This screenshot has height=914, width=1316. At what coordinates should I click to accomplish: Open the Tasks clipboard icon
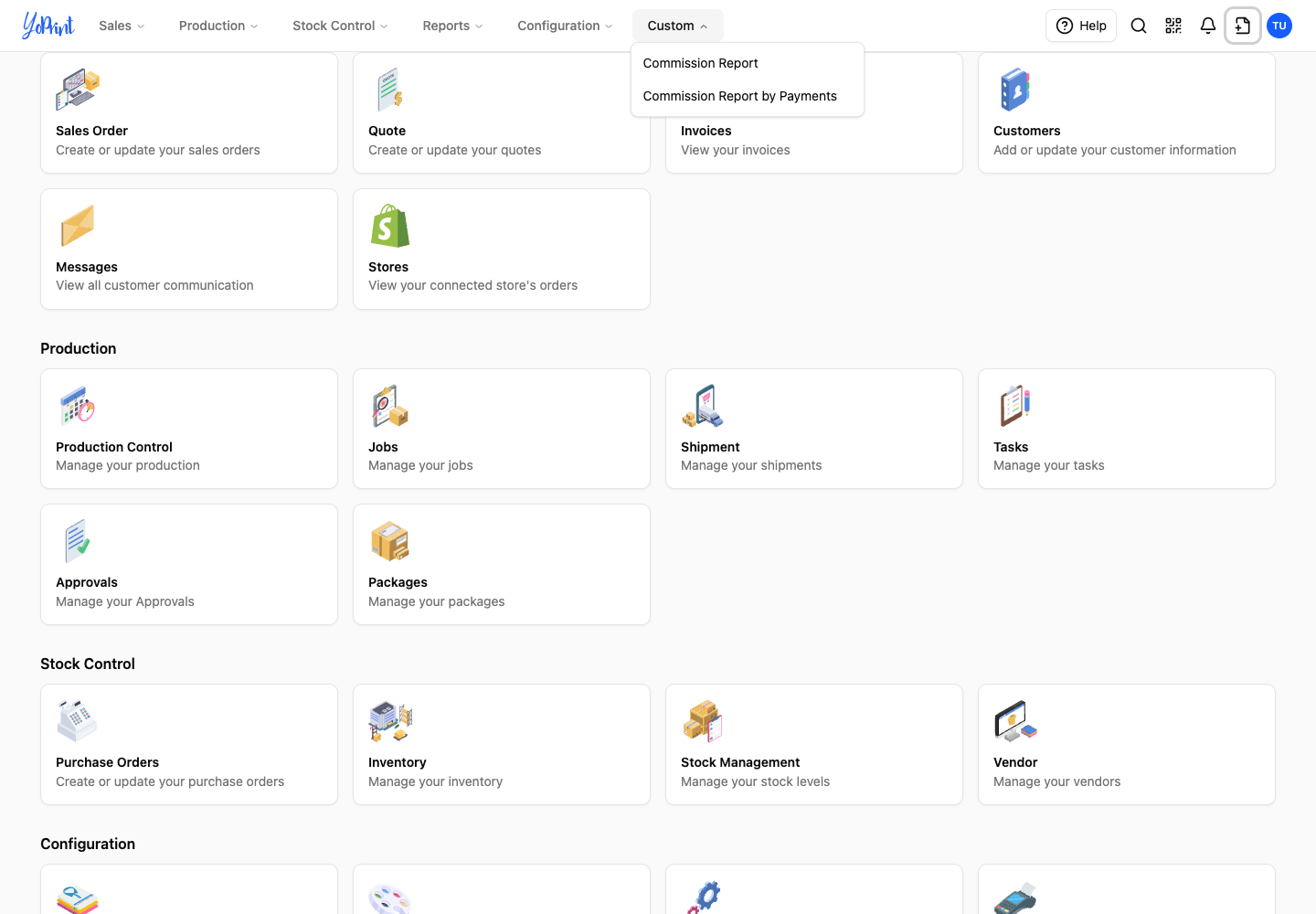pos(1015,406)
